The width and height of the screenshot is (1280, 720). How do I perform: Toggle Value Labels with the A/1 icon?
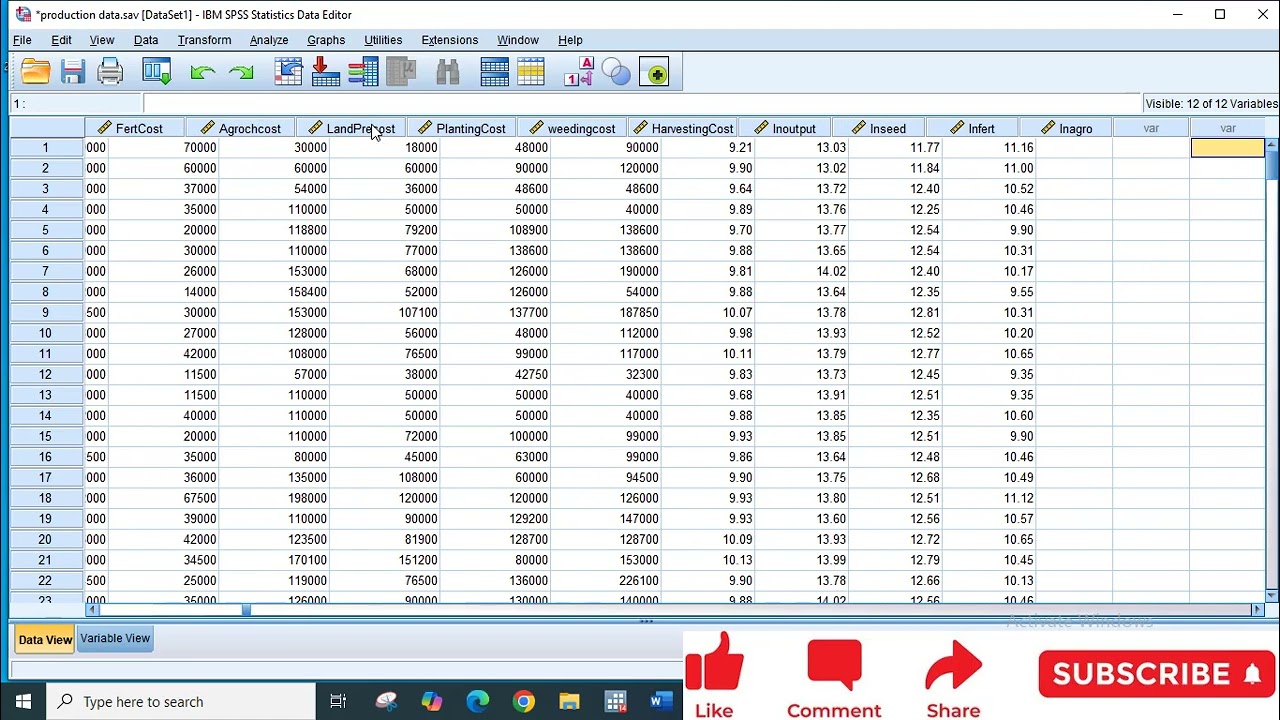click(x=579, y=72)
